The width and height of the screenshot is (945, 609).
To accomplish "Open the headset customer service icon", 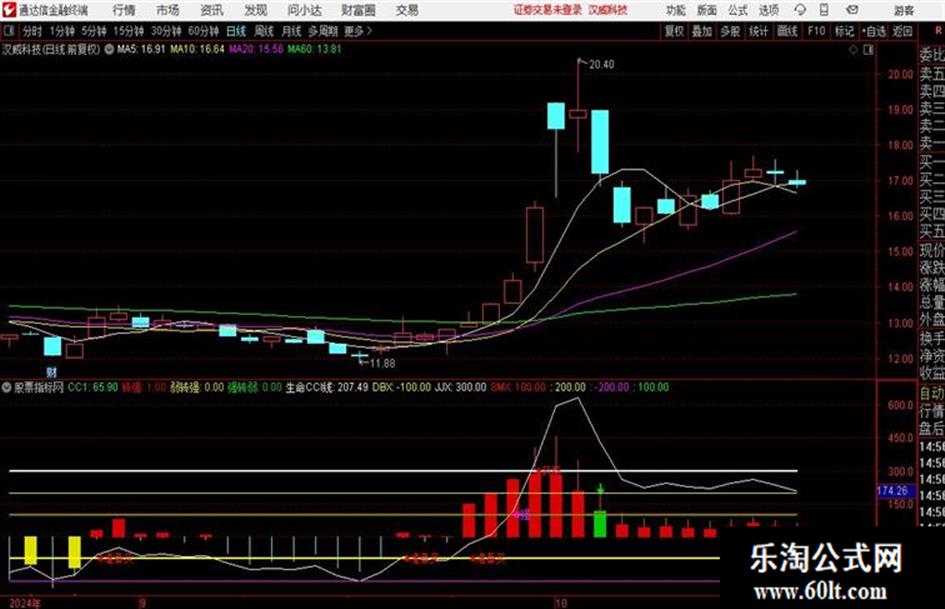I will pos(800,10).
